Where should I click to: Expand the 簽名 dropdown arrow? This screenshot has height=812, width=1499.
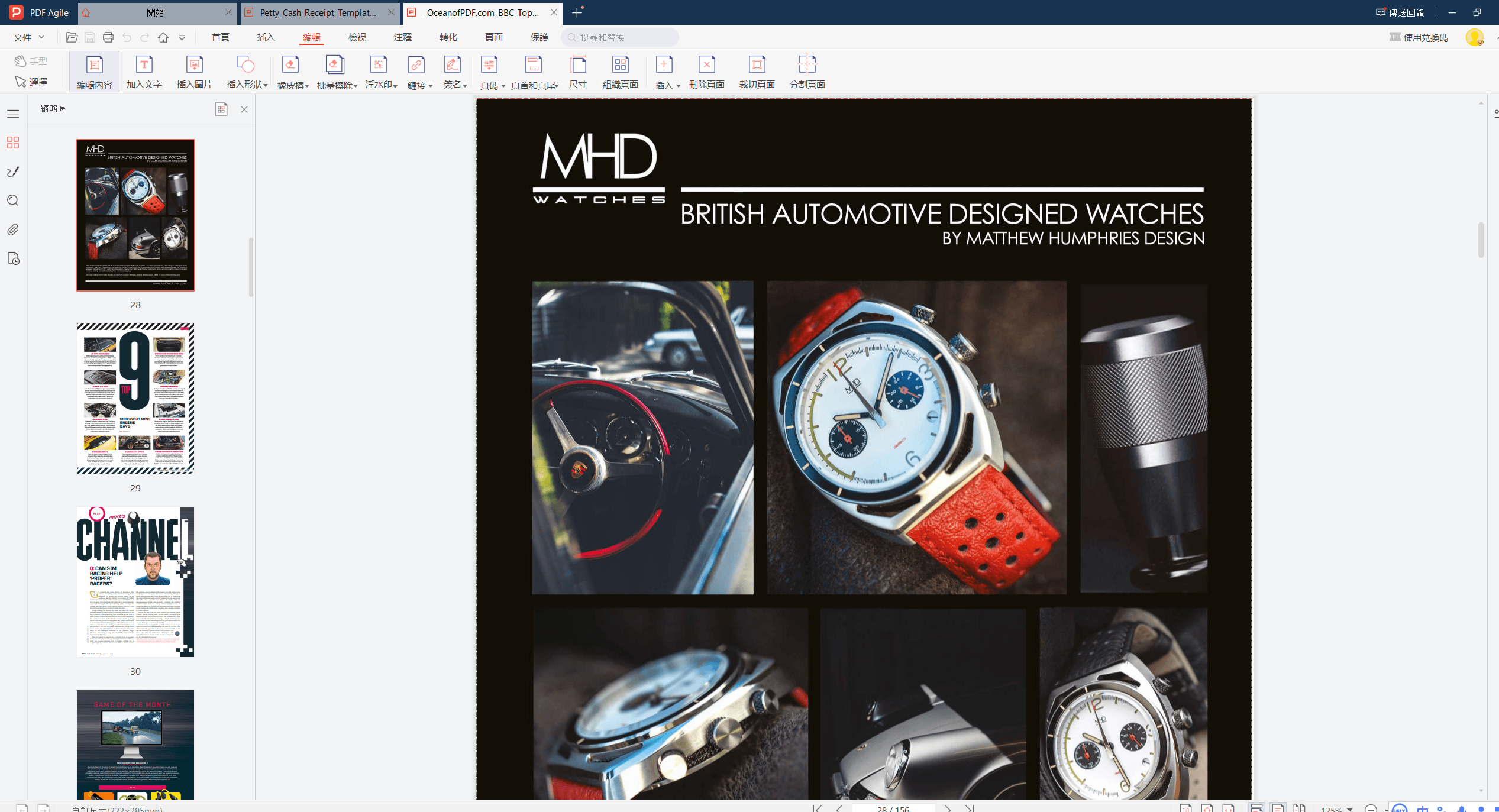pyautogui.click(x=465, y=86)
